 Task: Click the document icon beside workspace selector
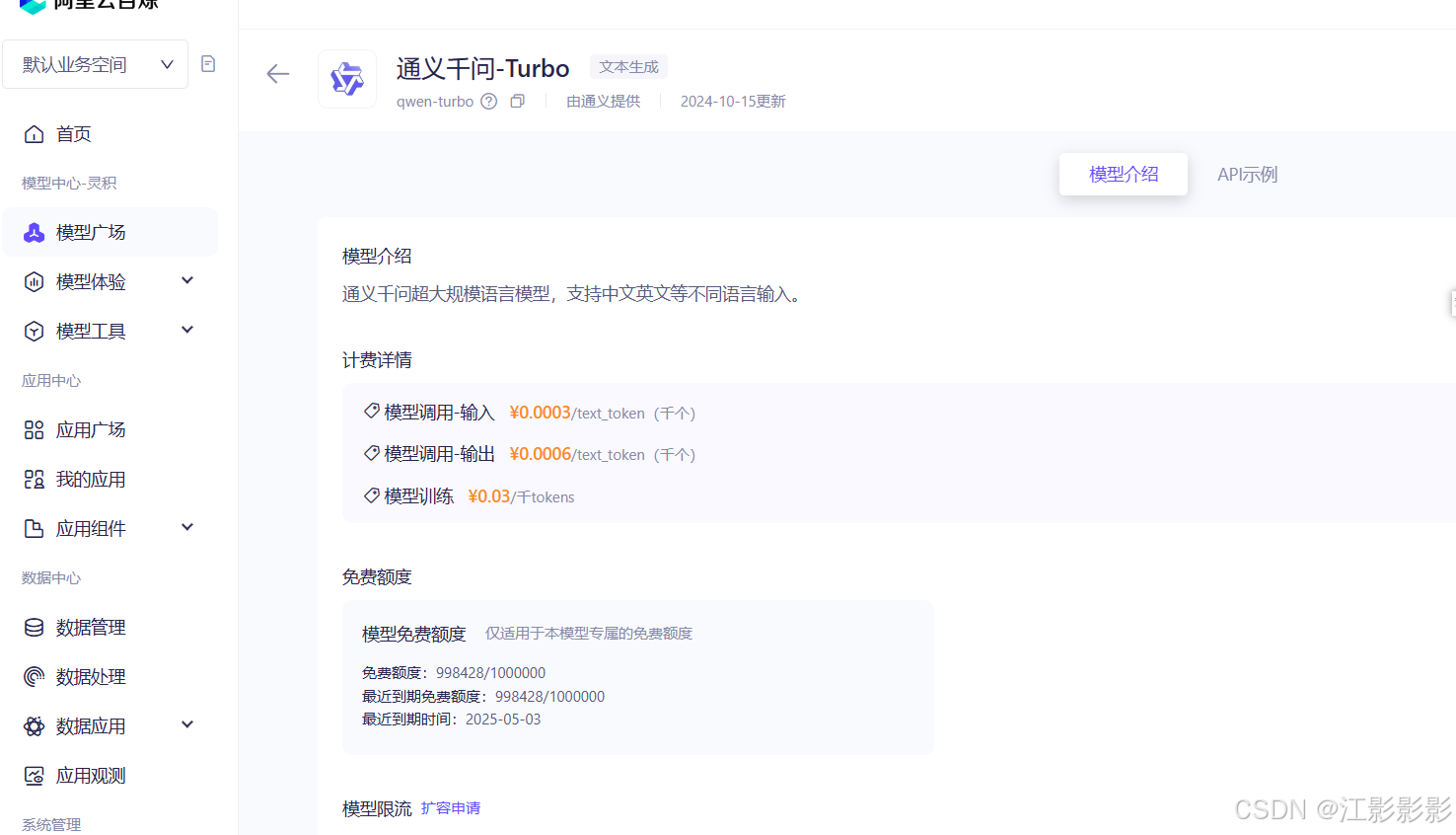pos(208,64)
